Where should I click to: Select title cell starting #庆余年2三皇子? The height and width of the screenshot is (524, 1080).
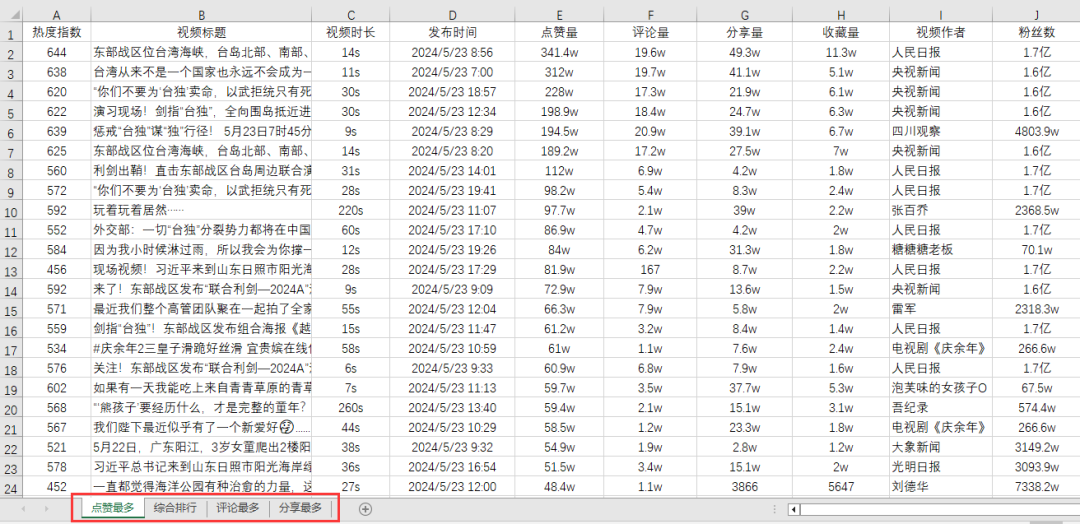pyautogui.click(x=201, y=348)
